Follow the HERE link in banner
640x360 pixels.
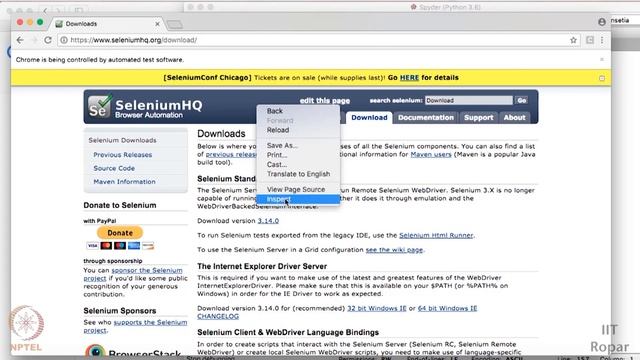coord(409,78)
